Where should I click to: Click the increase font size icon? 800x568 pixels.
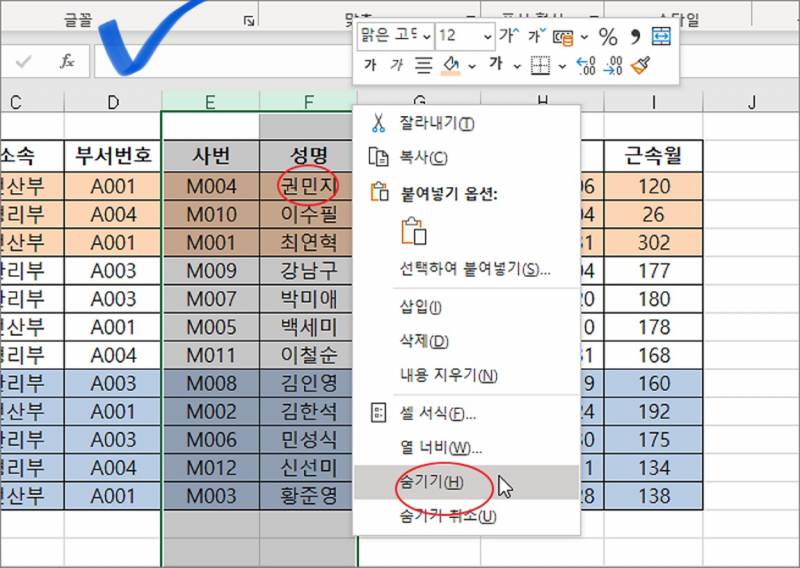coord(509,36)
